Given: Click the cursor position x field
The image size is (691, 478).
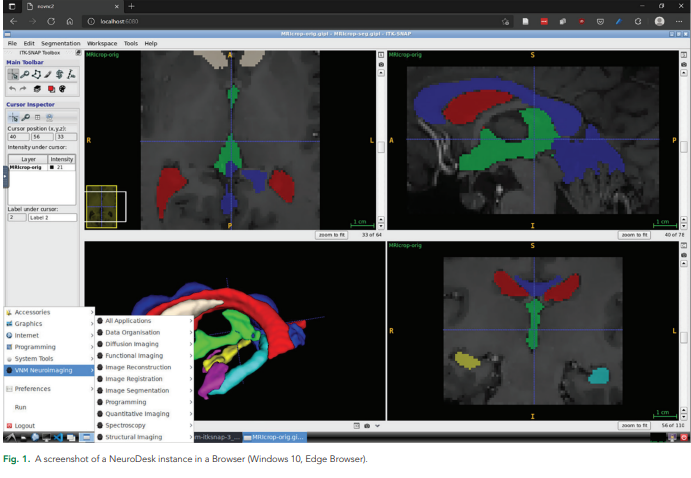Looking at the screenshot, I should coord(17,136).
